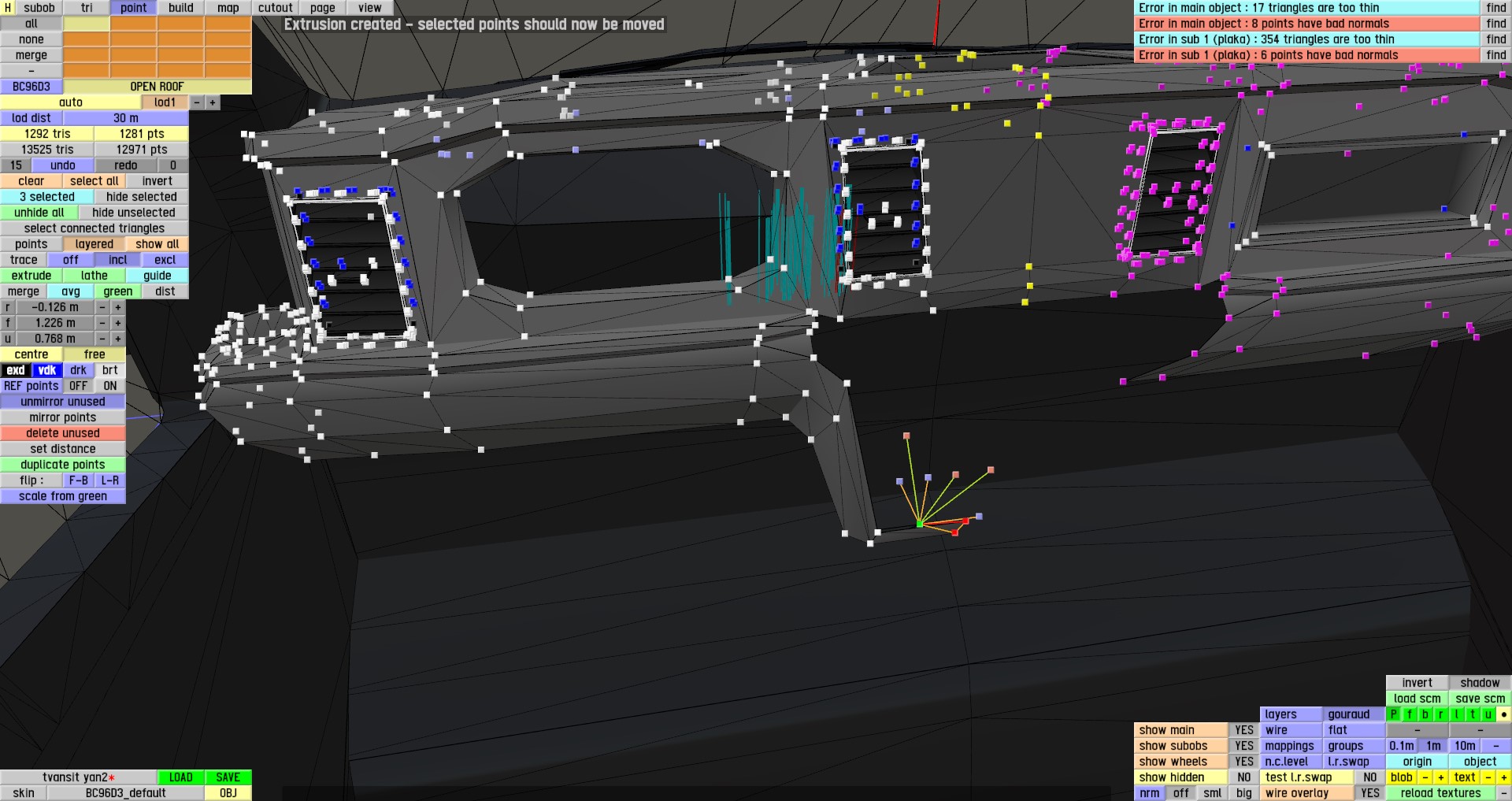Select the drk brightness option
The image size is (1512, 801).
pos(79,370)
